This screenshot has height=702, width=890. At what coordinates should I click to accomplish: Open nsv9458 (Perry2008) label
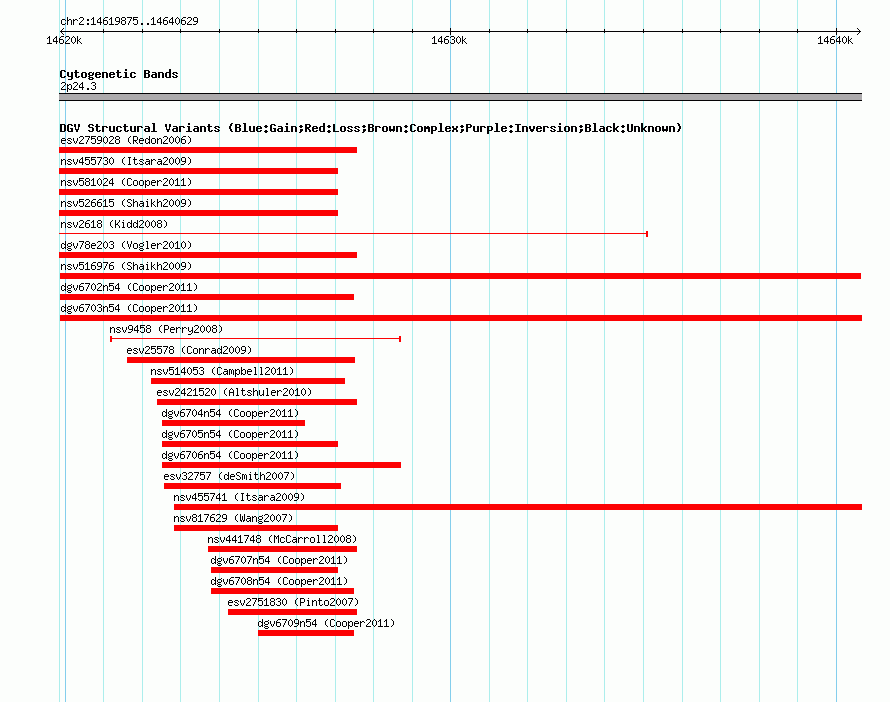[x=166, y=329]
